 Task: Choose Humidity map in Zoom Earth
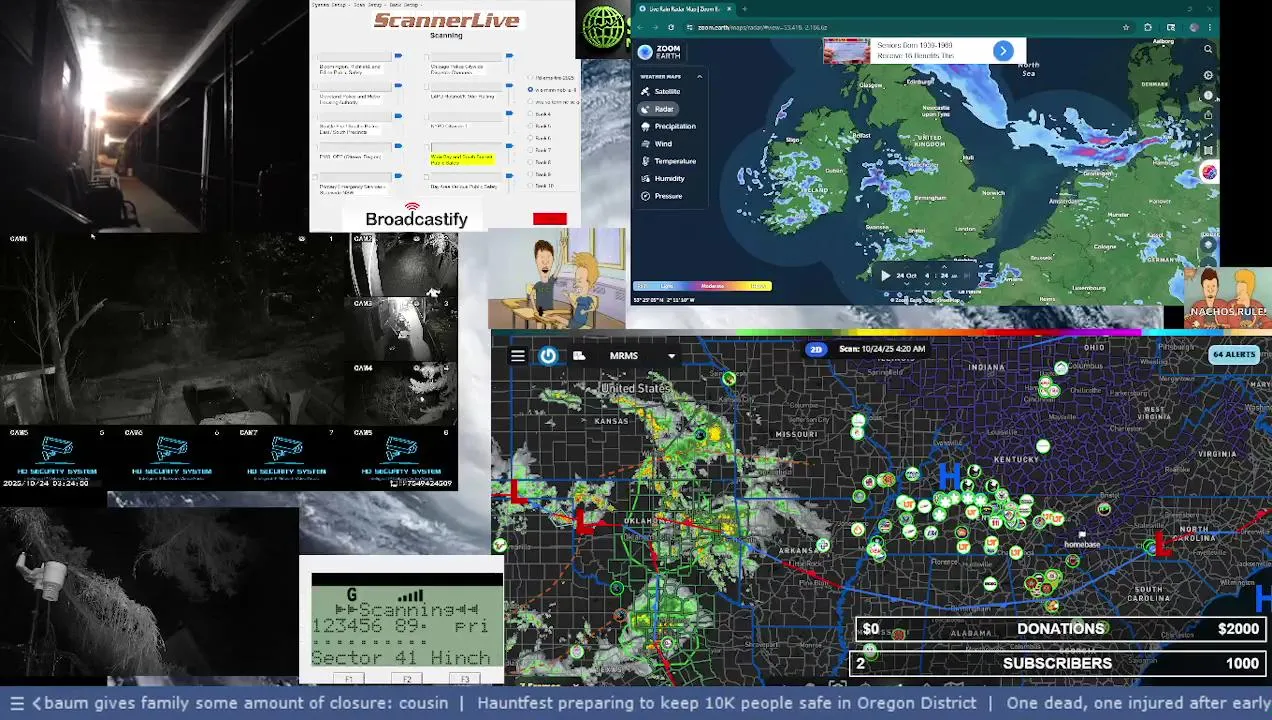coord(663,179)
